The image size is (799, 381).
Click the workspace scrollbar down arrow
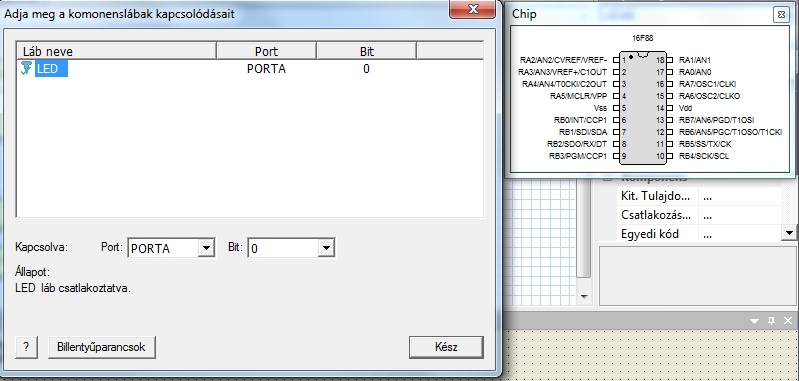pyautogui.click(x=584, y=296)
